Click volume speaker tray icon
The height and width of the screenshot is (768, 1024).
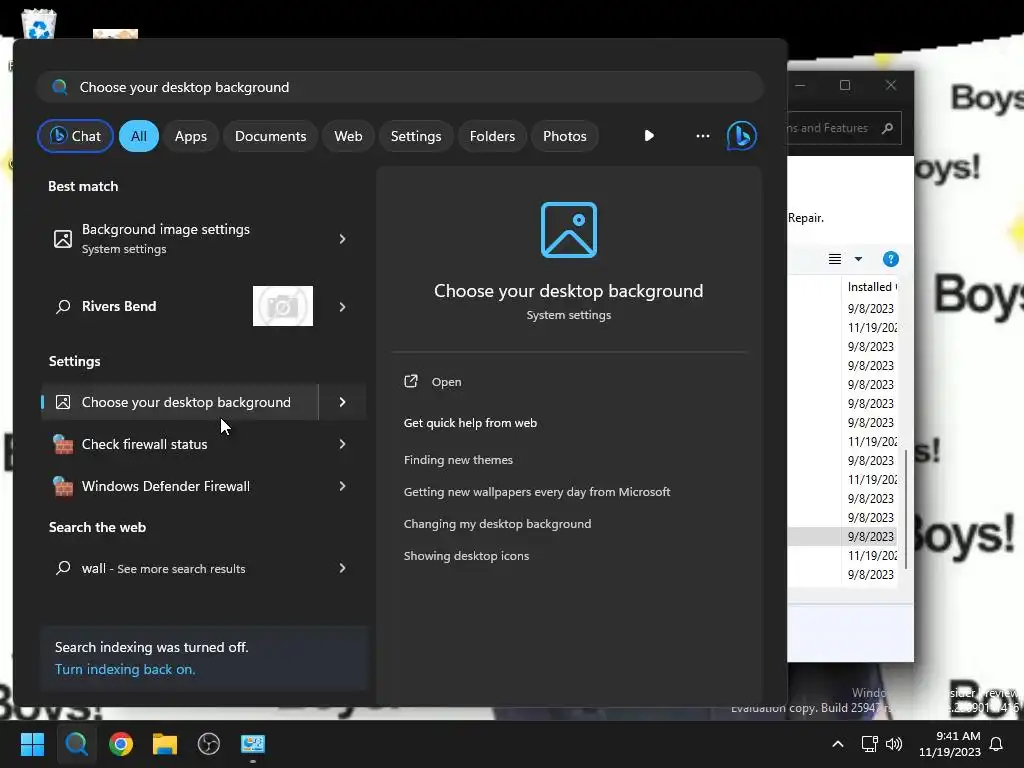click(894, 744)
